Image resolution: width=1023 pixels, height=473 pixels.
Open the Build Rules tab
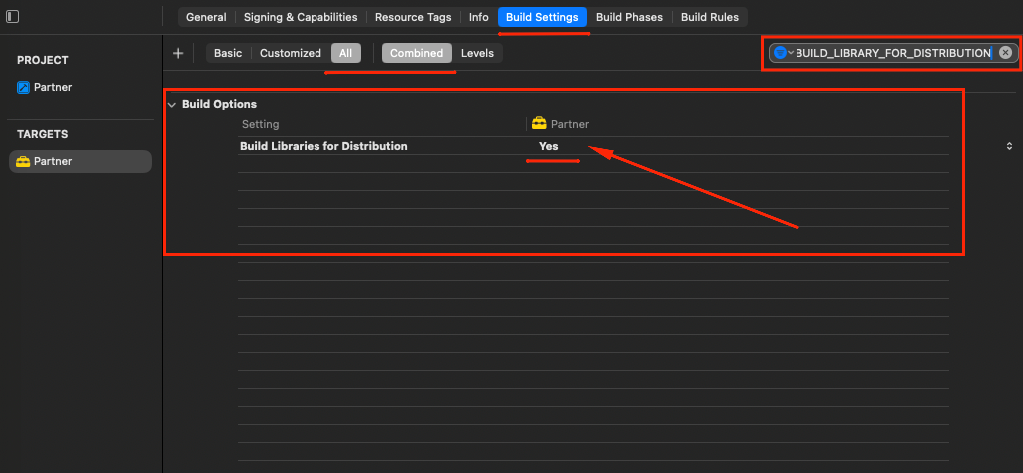[710, 17]
